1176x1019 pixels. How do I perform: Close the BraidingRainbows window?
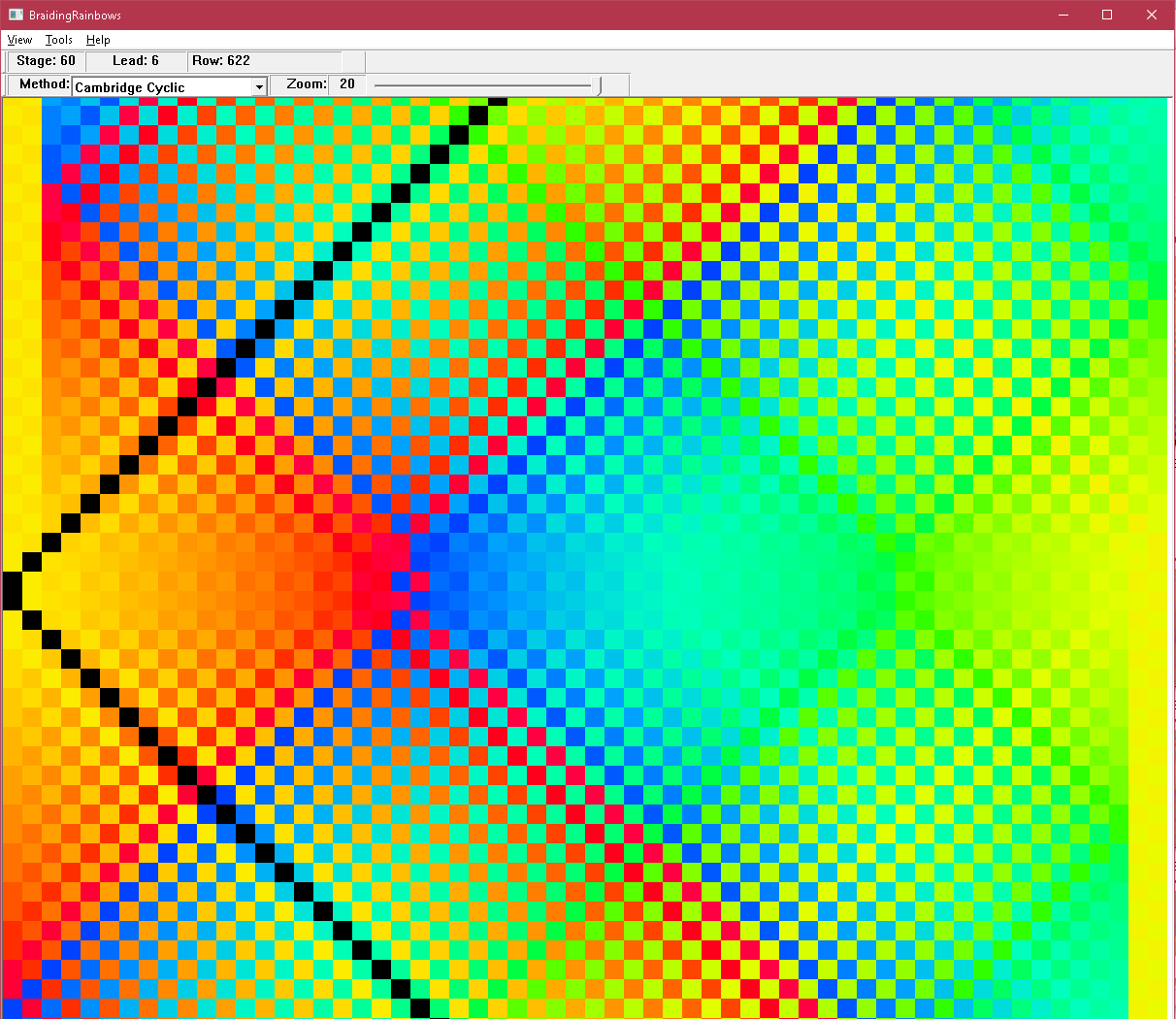(1152, 15)
